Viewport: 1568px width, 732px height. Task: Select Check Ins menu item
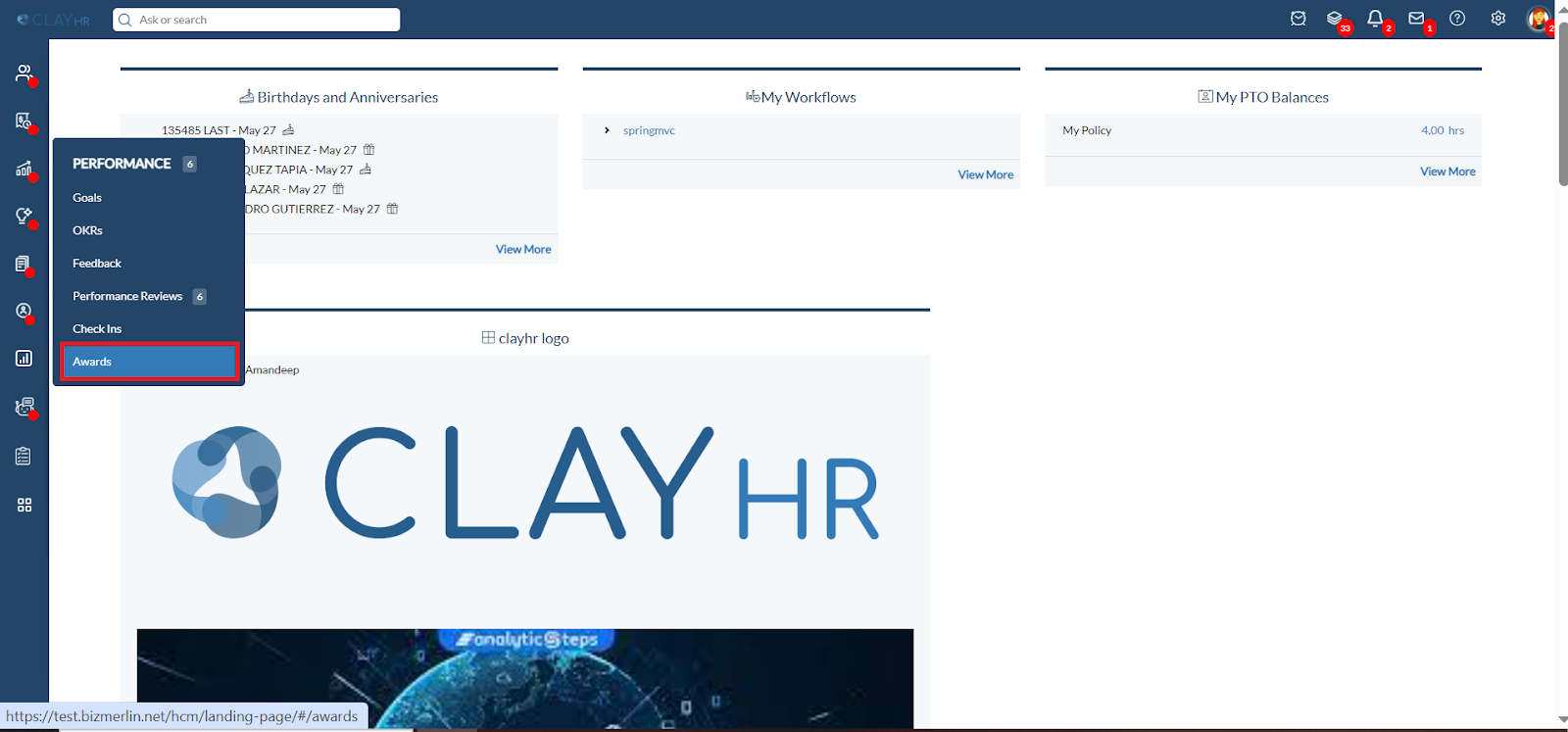pos(97,329)
